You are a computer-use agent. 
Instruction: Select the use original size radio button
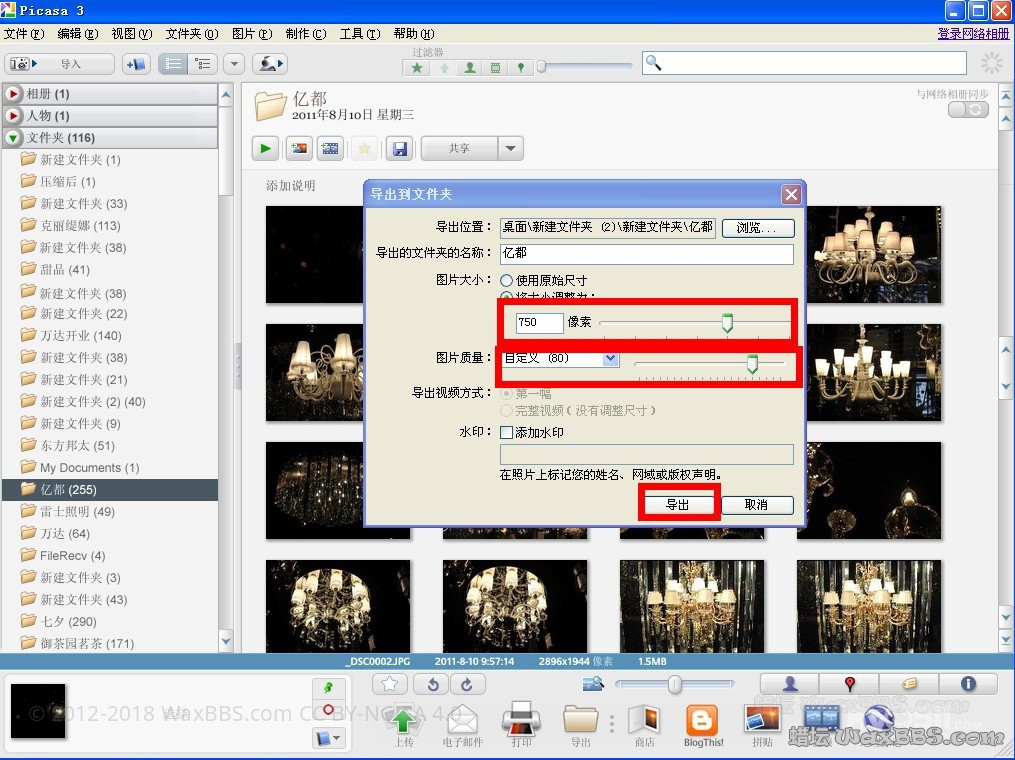tap(507, 281)
